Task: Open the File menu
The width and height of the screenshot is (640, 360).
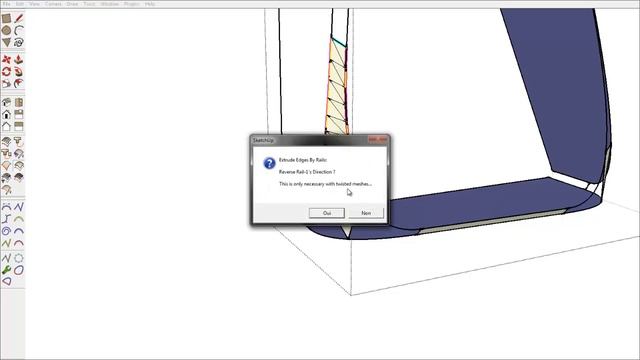Action: (7, 4)
